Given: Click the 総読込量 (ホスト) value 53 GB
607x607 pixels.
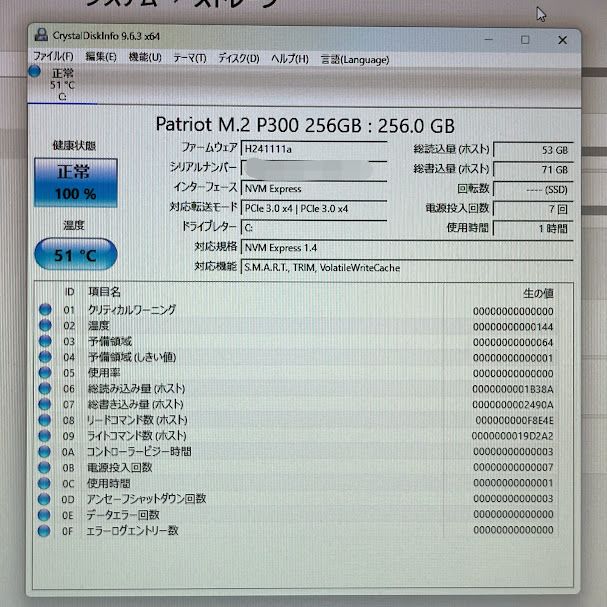Looking at the screenshot, I should coord(533,150).
